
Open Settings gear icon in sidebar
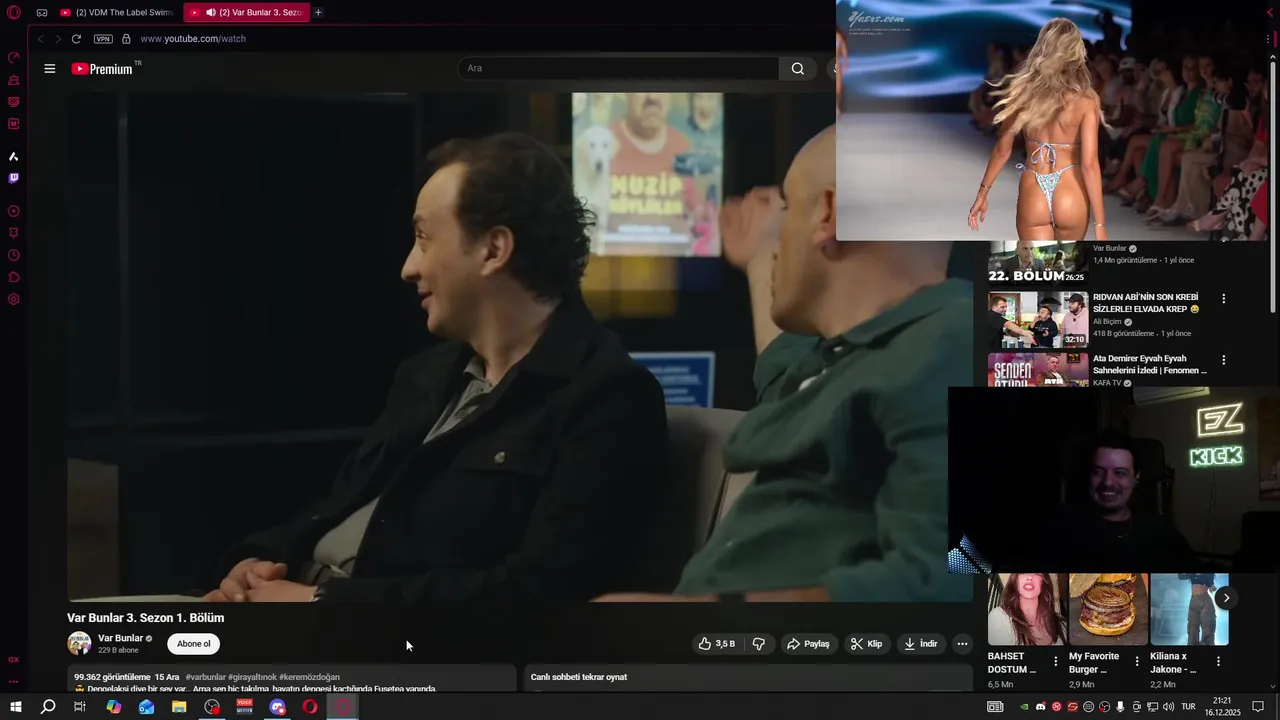[x=14, y=299]
